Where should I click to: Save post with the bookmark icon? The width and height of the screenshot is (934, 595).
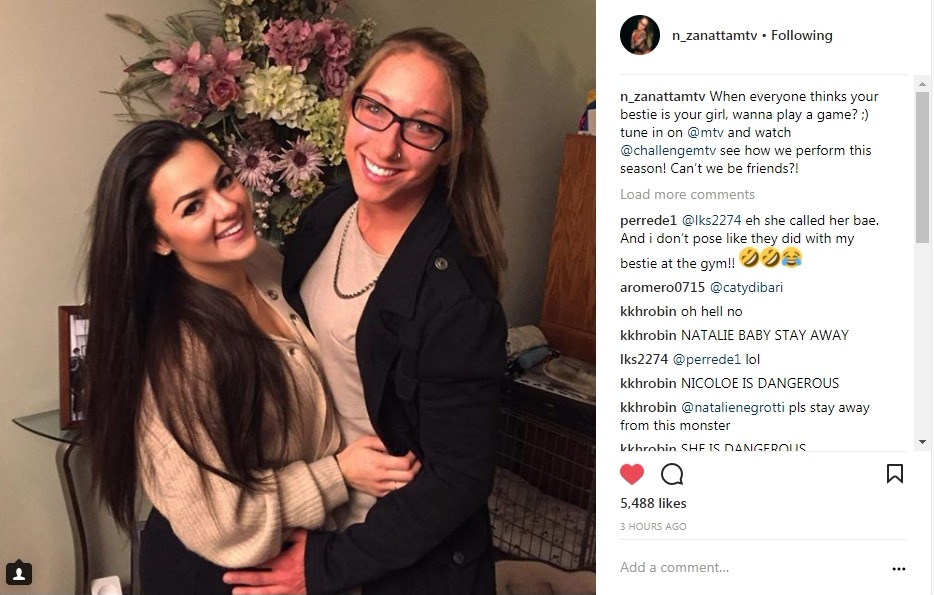[x=895, y=473]
